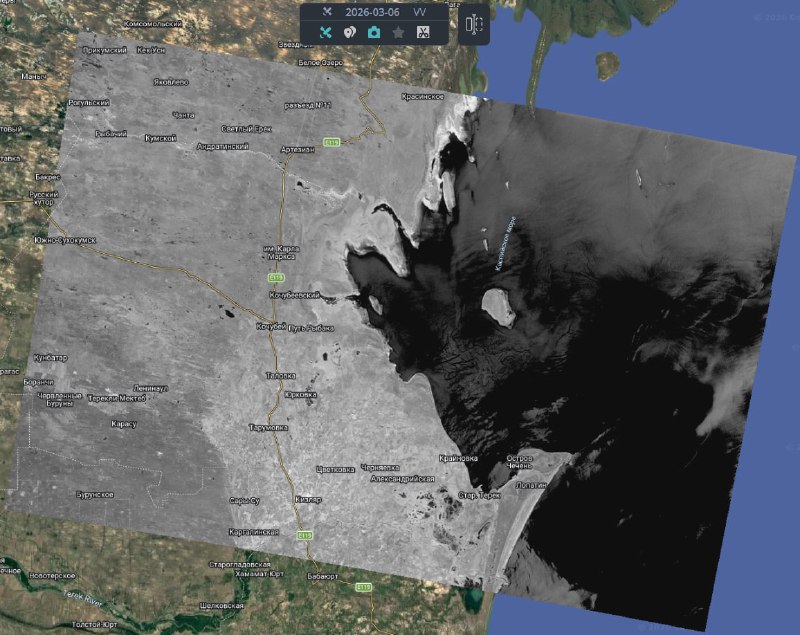Click the Артезиан settlement label
The image size is (800, 635).
pos(298,149)
